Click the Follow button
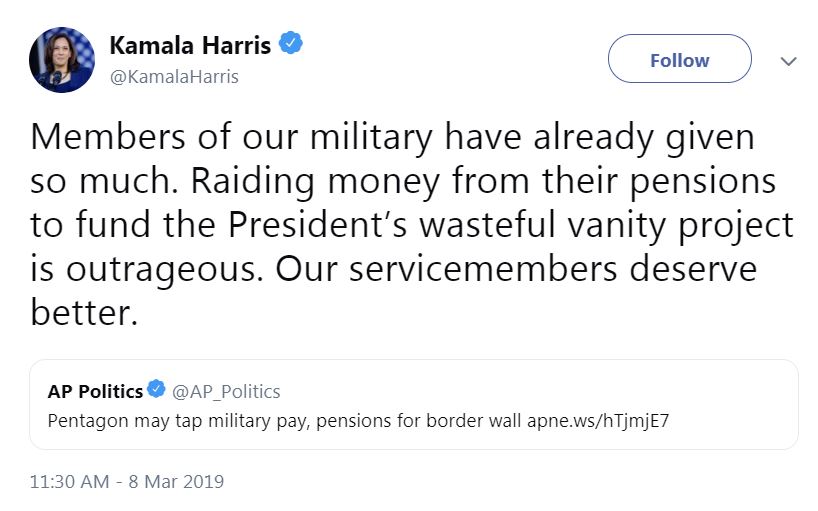 pyautogui.click(x=679, y=60)
